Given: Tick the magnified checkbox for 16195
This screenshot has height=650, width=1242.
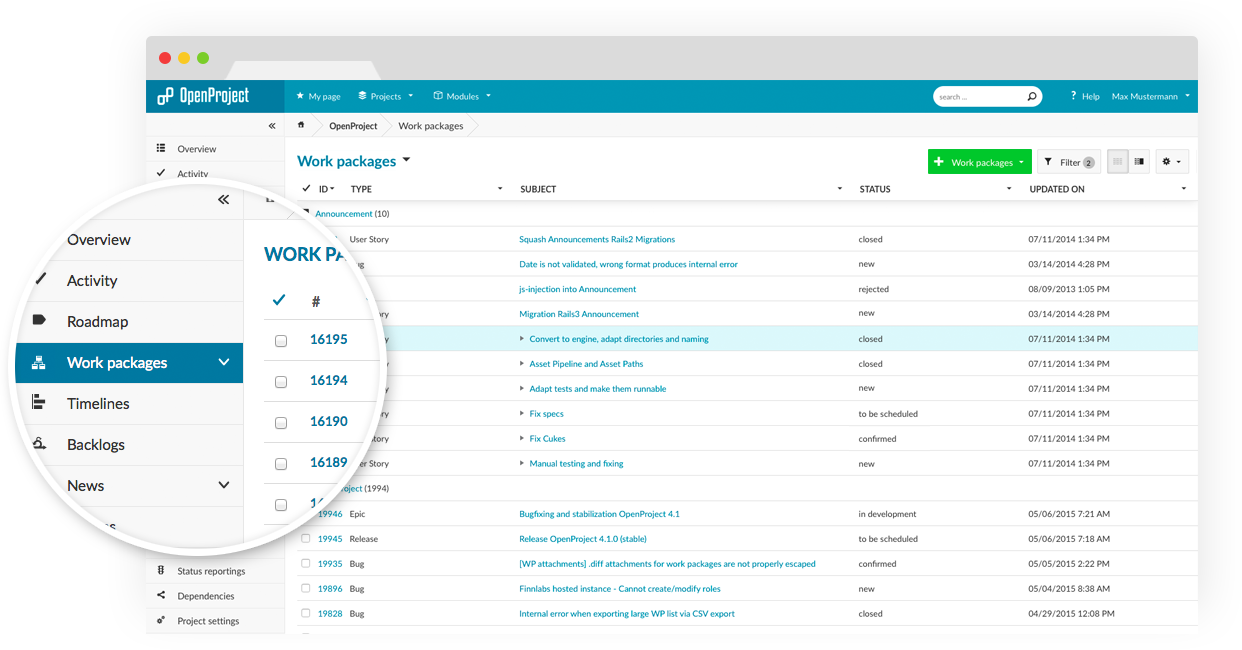Looking at the screenshot, I should (281, 341).
